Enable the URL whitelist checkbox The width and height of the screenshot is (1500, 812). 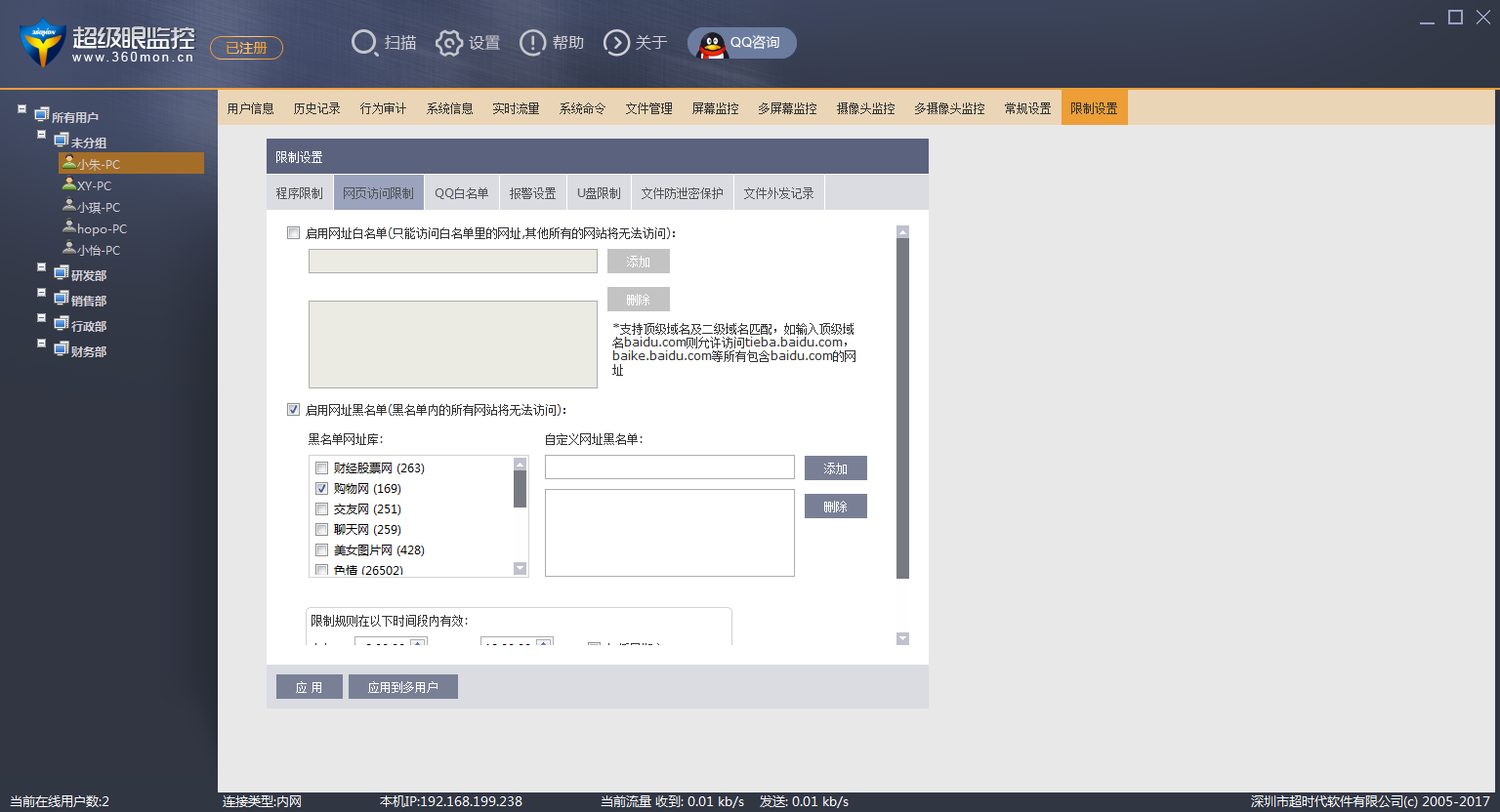point(293,233)
